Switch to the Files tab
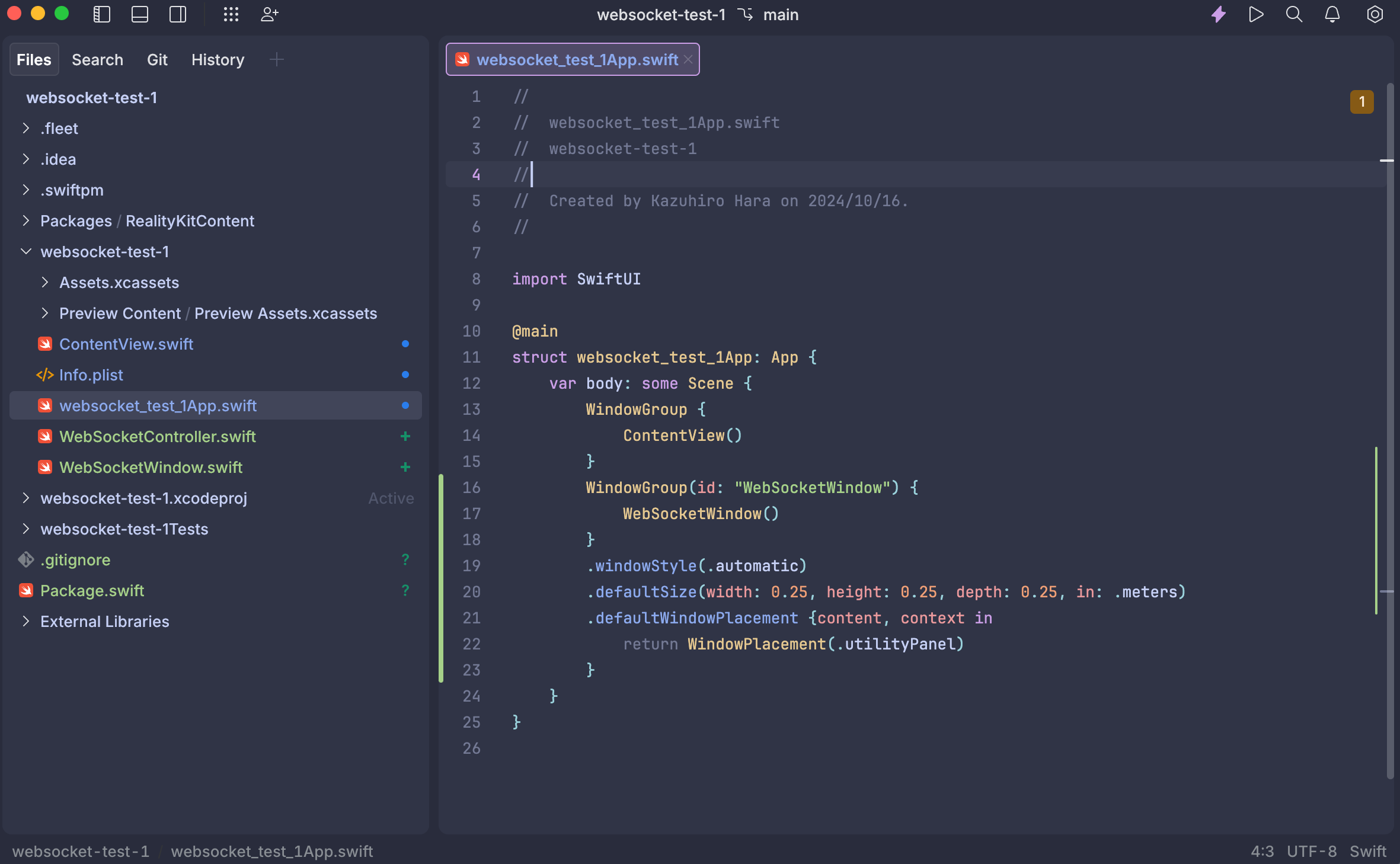The image size is (1400, 864). click(34, 59)
